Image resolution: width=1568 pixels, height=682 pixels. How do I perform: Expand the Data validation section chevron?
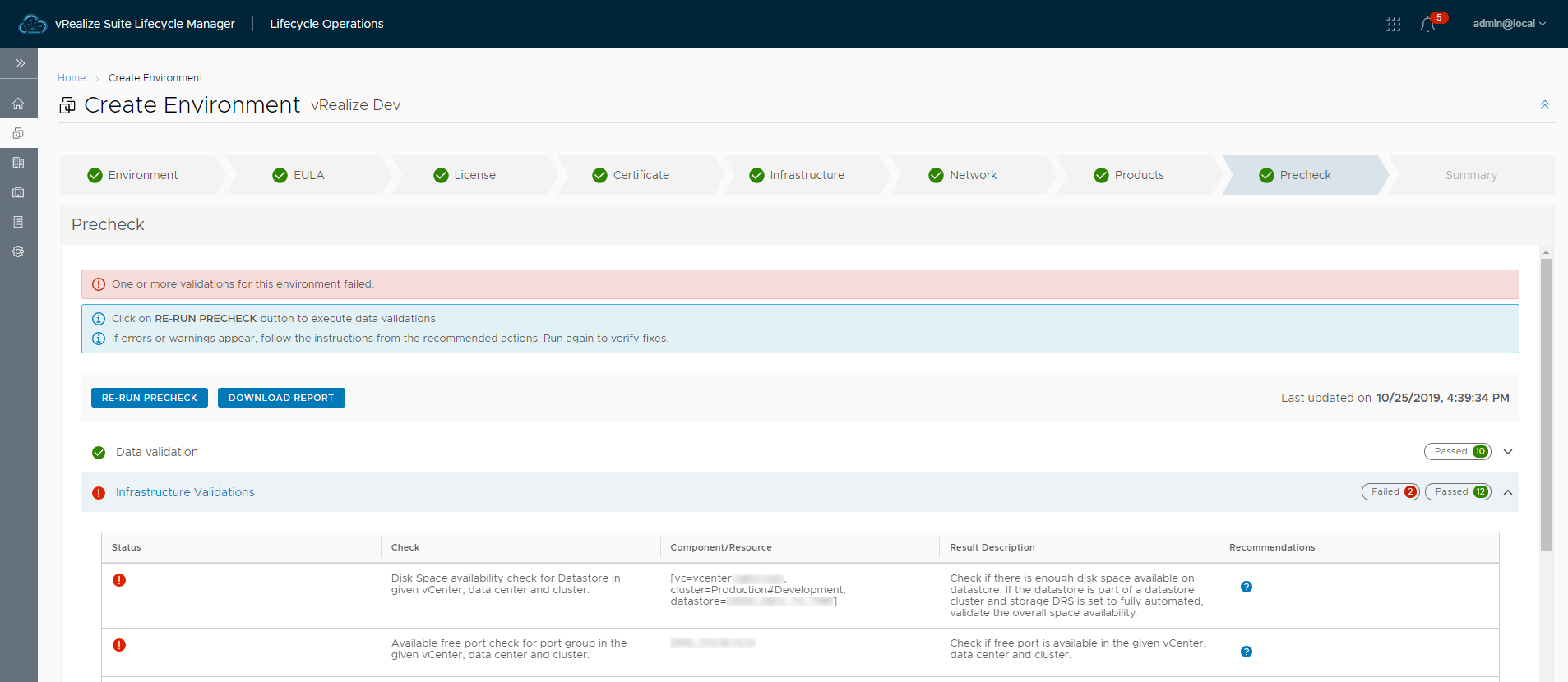[x=1508, y=452]
